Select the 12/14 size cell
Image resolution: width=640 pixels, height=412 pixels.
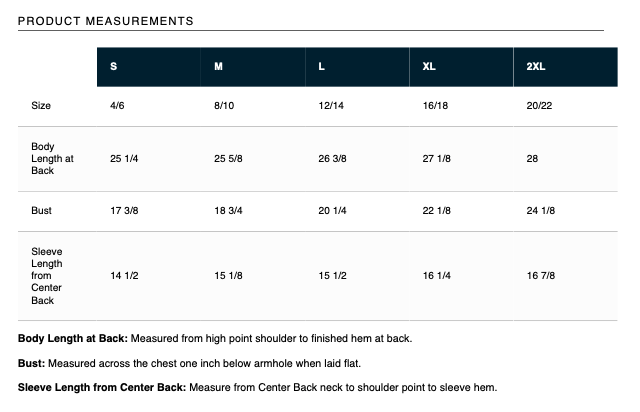pos(330,105)
